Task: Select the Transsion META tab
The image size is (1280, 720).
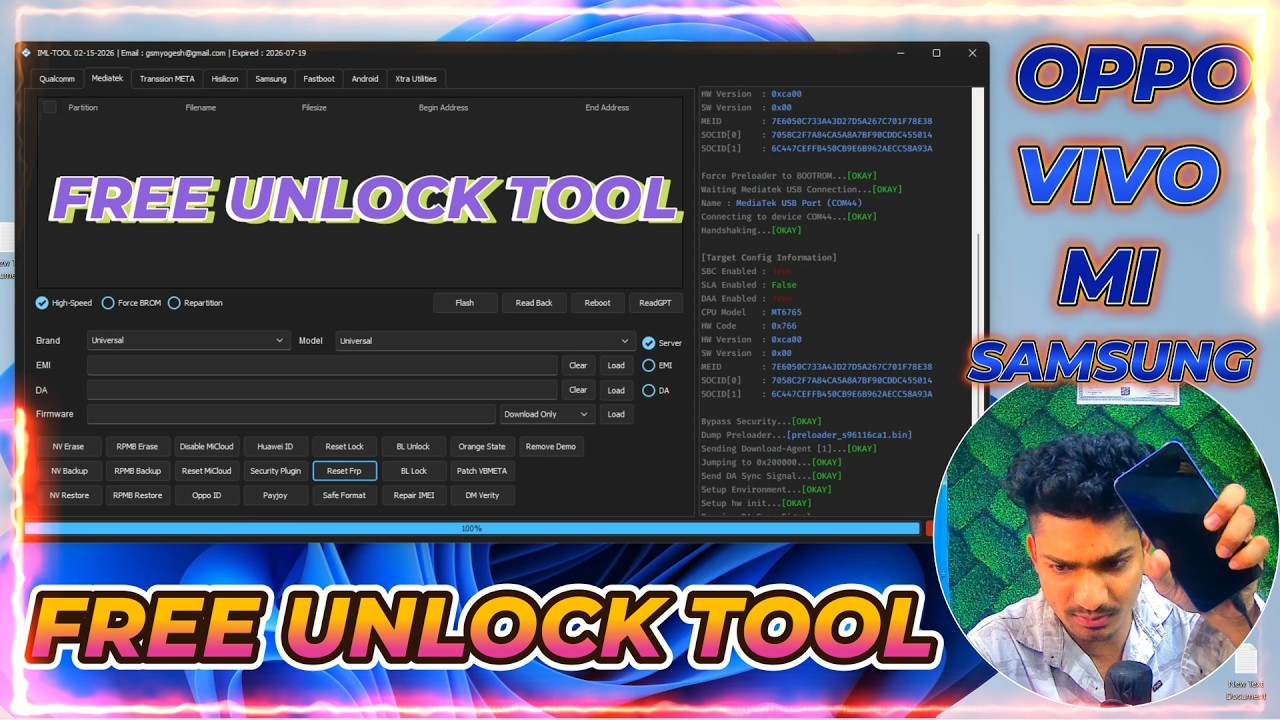Action: 167,79
